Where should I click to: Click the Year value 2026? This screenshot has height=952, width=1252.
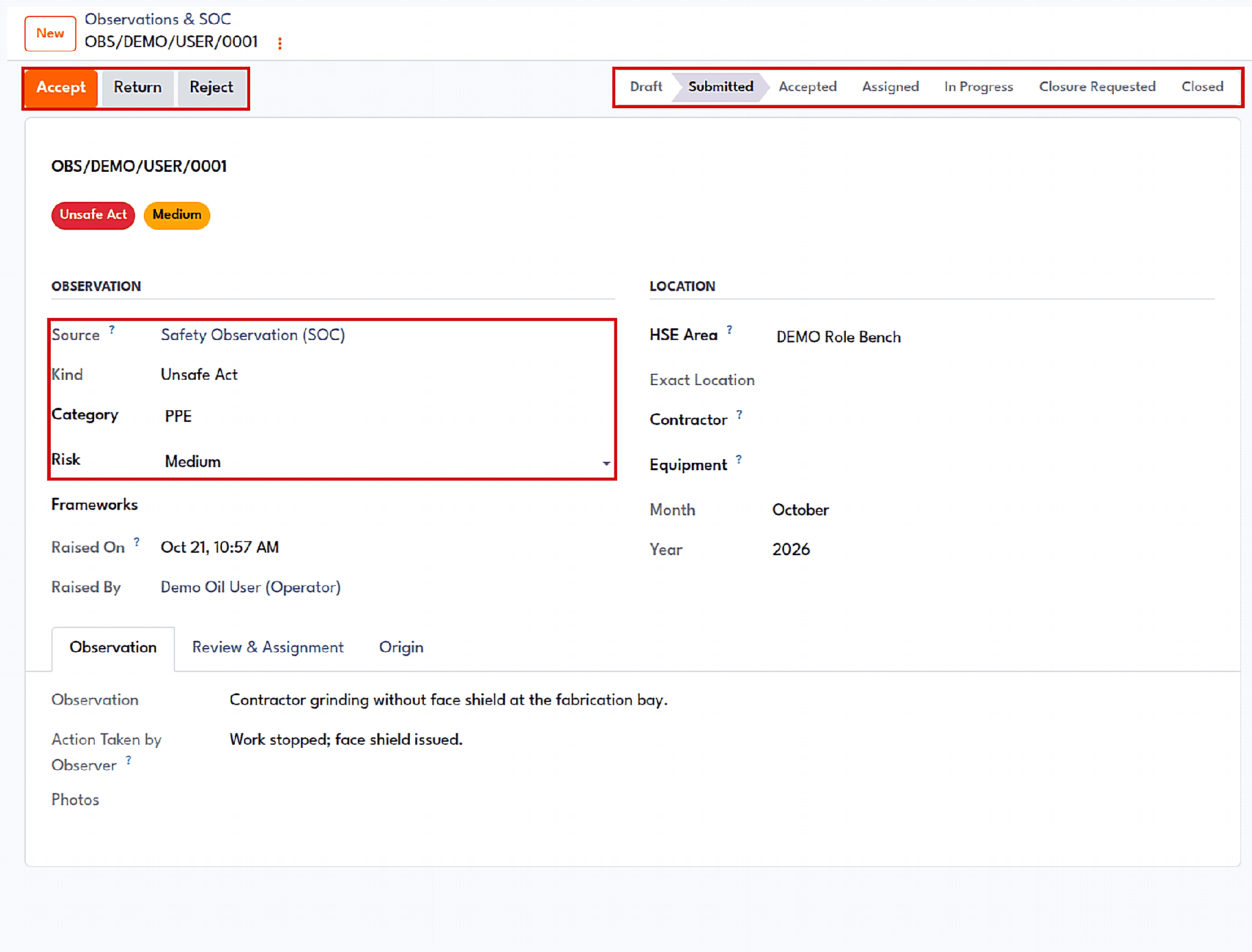[791, 550]
